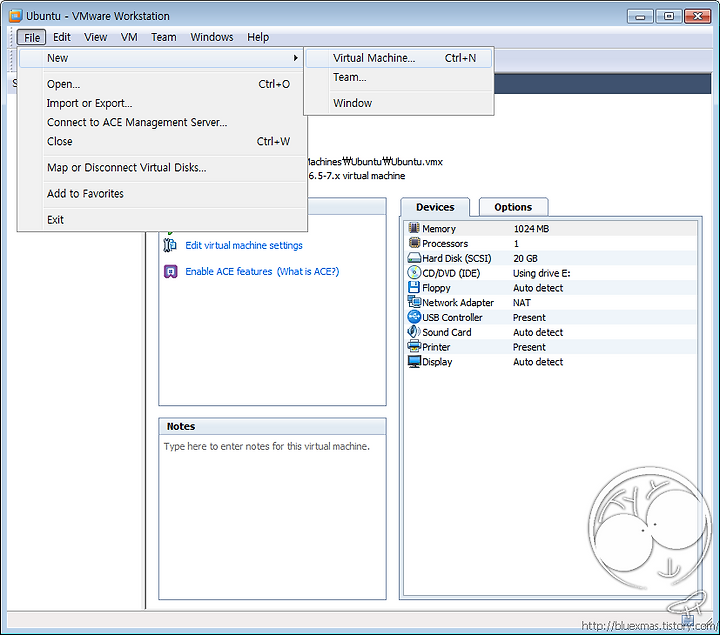720x635 pixels.
Task: Click the CD/DVD (IDE) disc icon
Action: (414, 273)
